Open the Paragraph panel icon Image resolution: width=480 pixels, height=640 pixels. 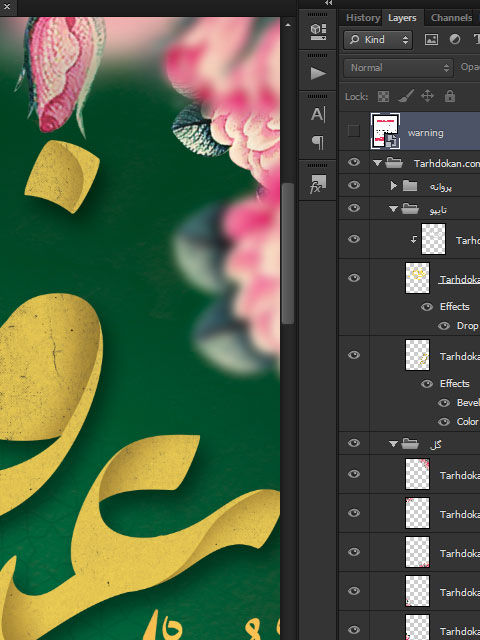[318, 142]
